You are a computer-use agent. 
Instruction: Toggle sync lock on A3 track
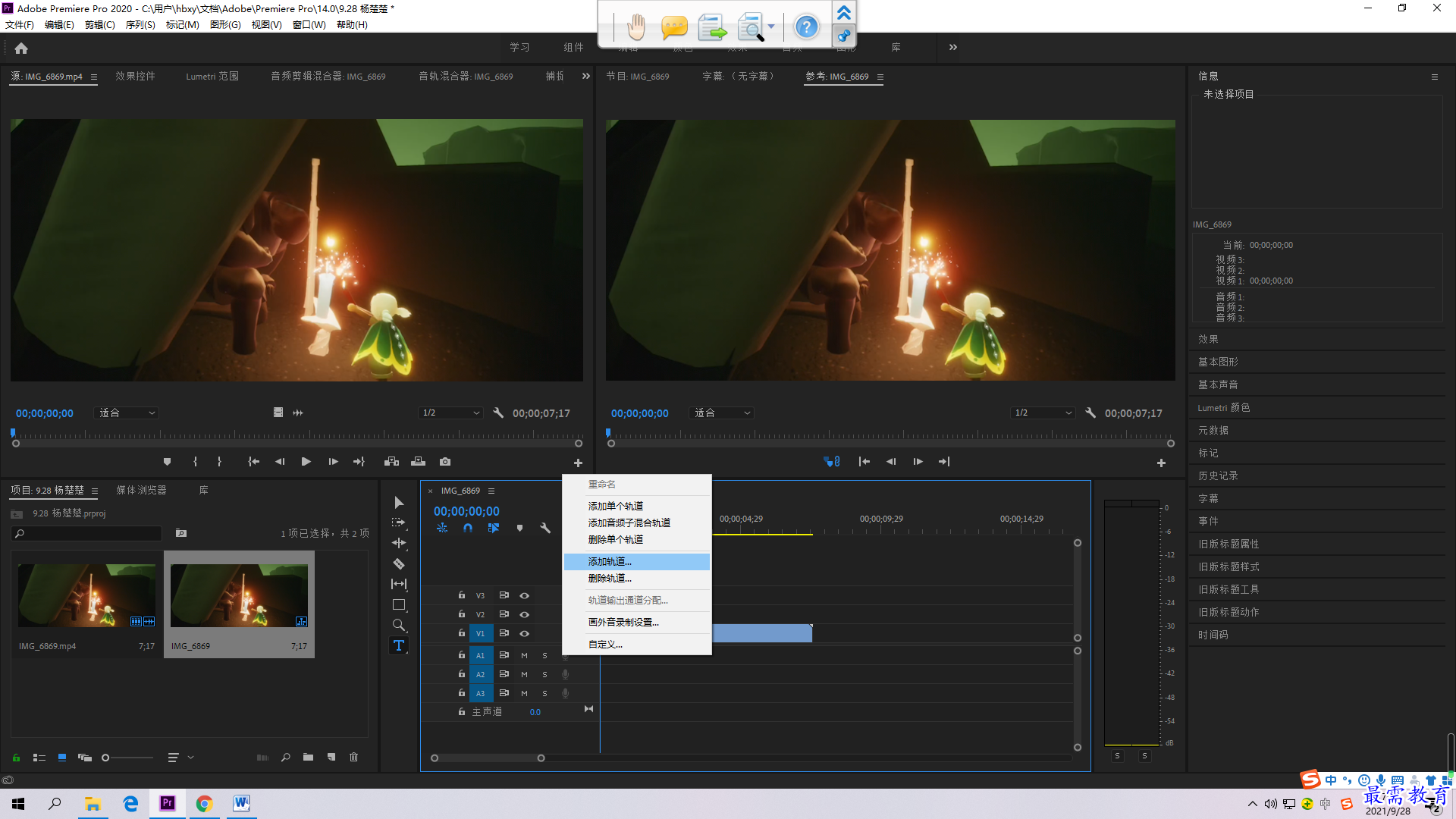tap(504, 693)
